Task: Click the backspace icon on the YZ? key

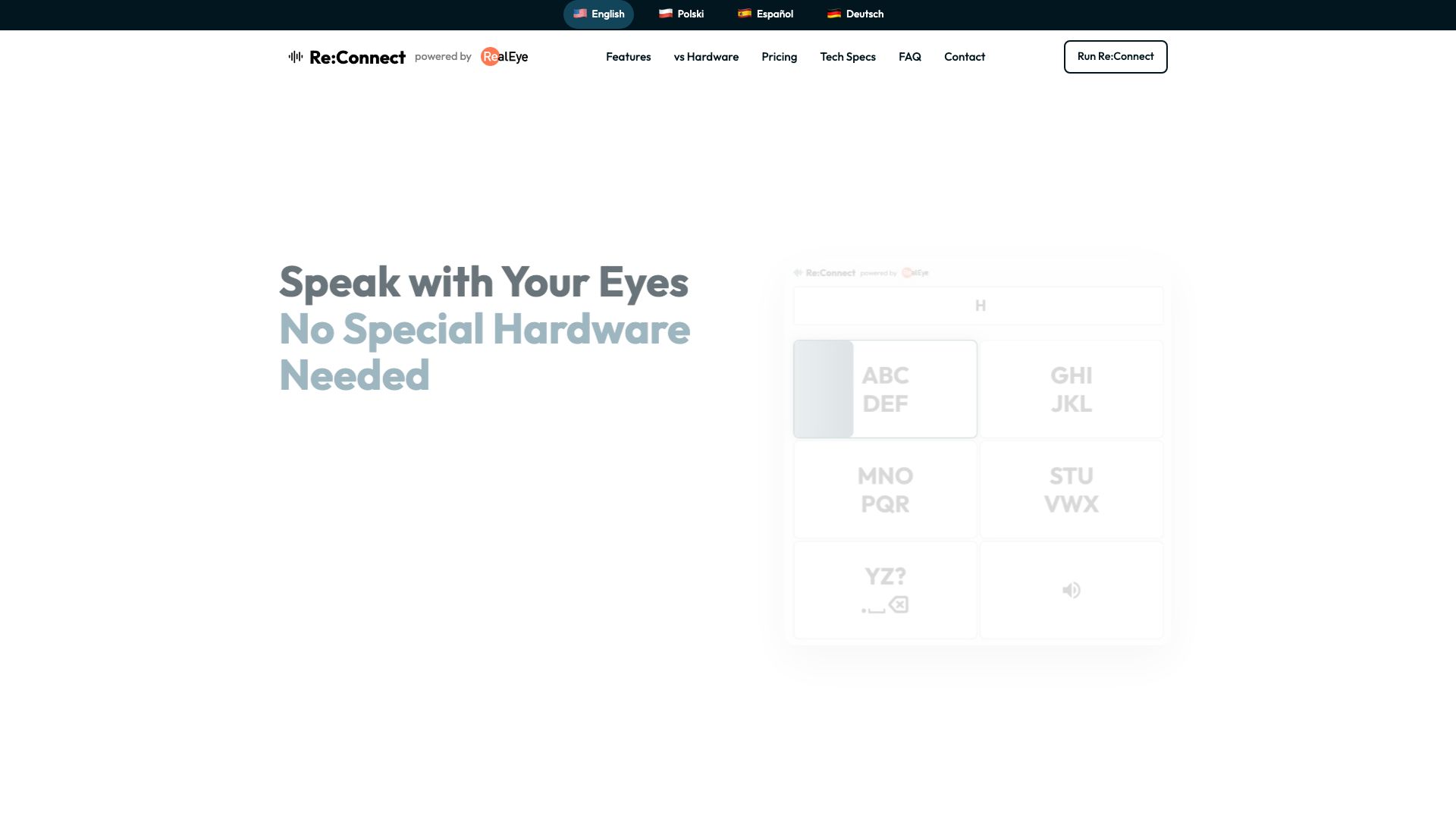Action: click(x=898, y=605)
